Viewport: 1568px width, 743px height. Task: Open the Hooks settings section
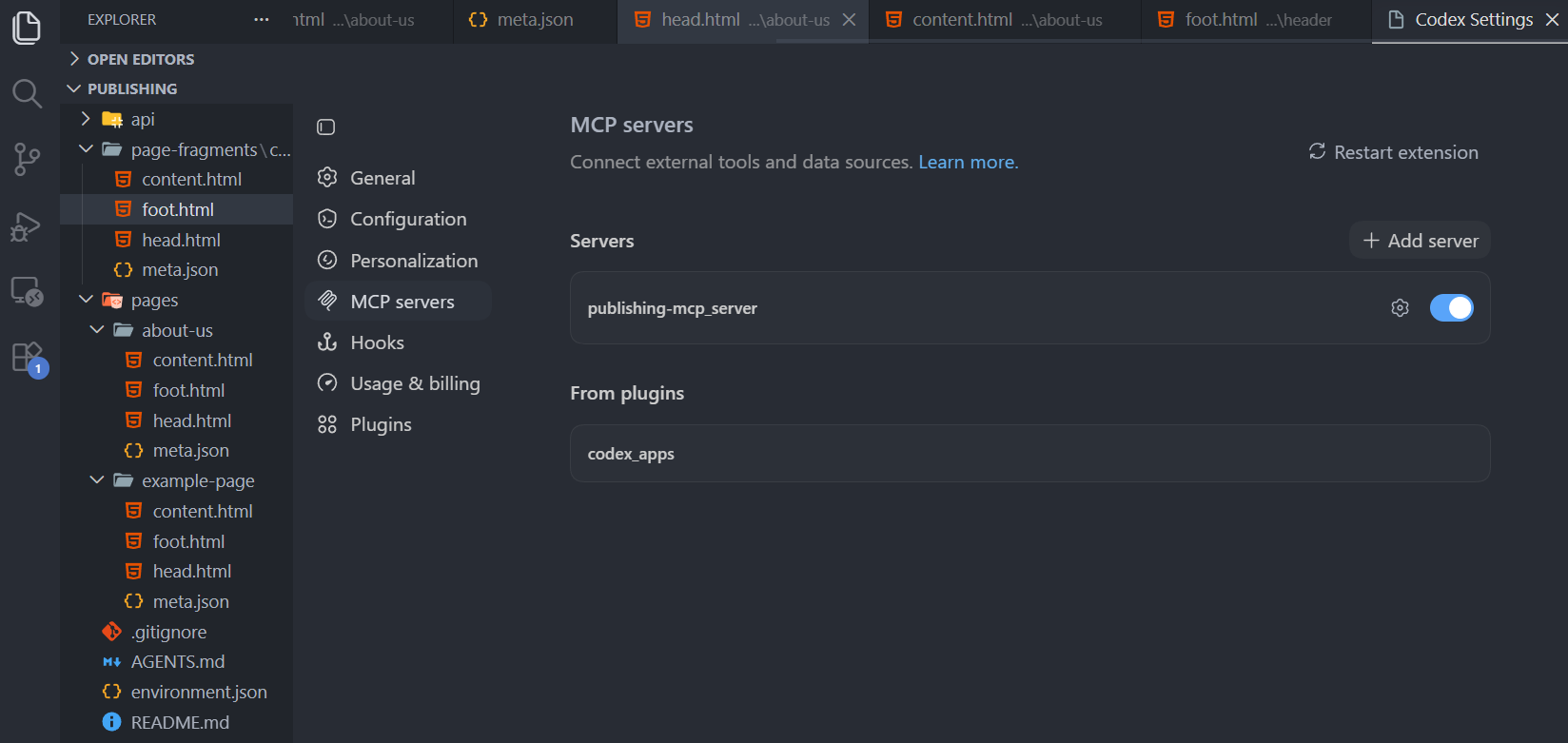click(398, 342)
